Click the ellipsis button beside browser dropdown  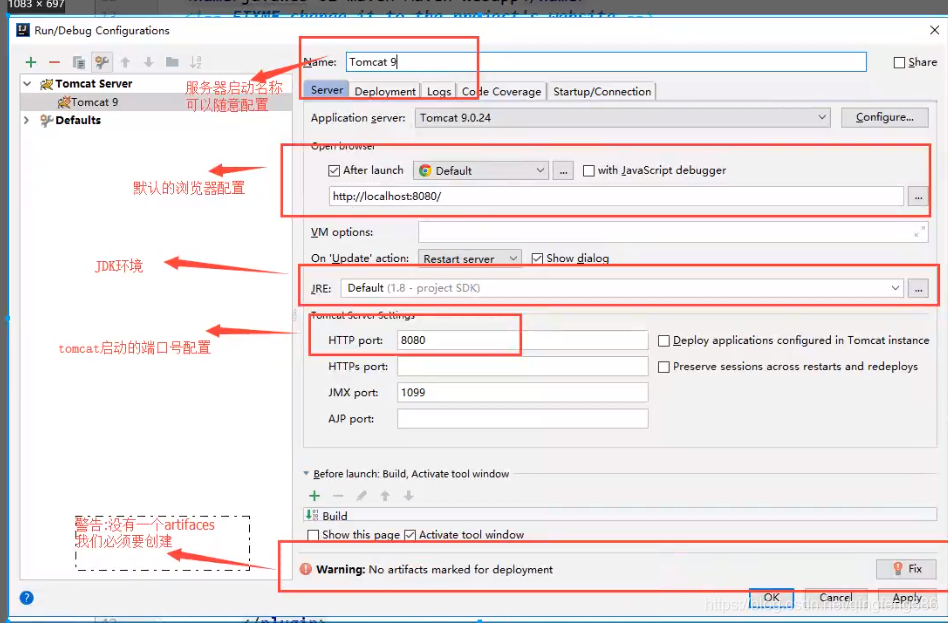point(563,171)
